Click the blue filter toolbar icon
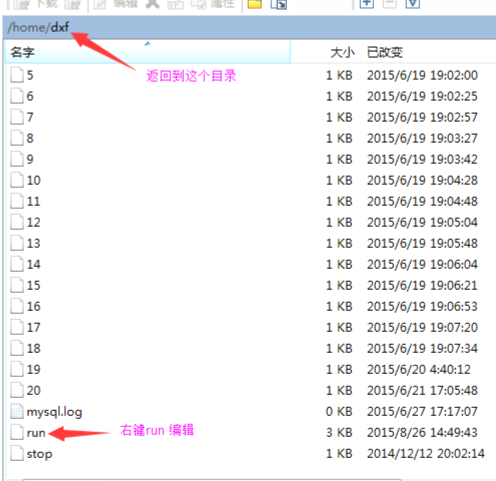 coord(413,4)
